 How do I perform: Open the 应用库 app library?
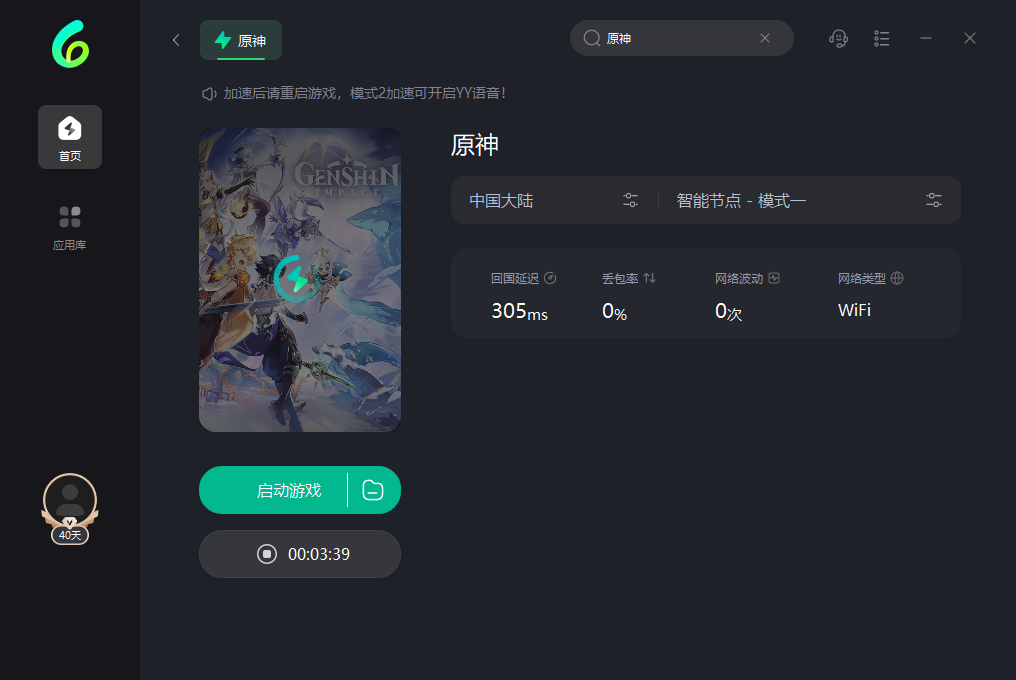tap(70, 228)
